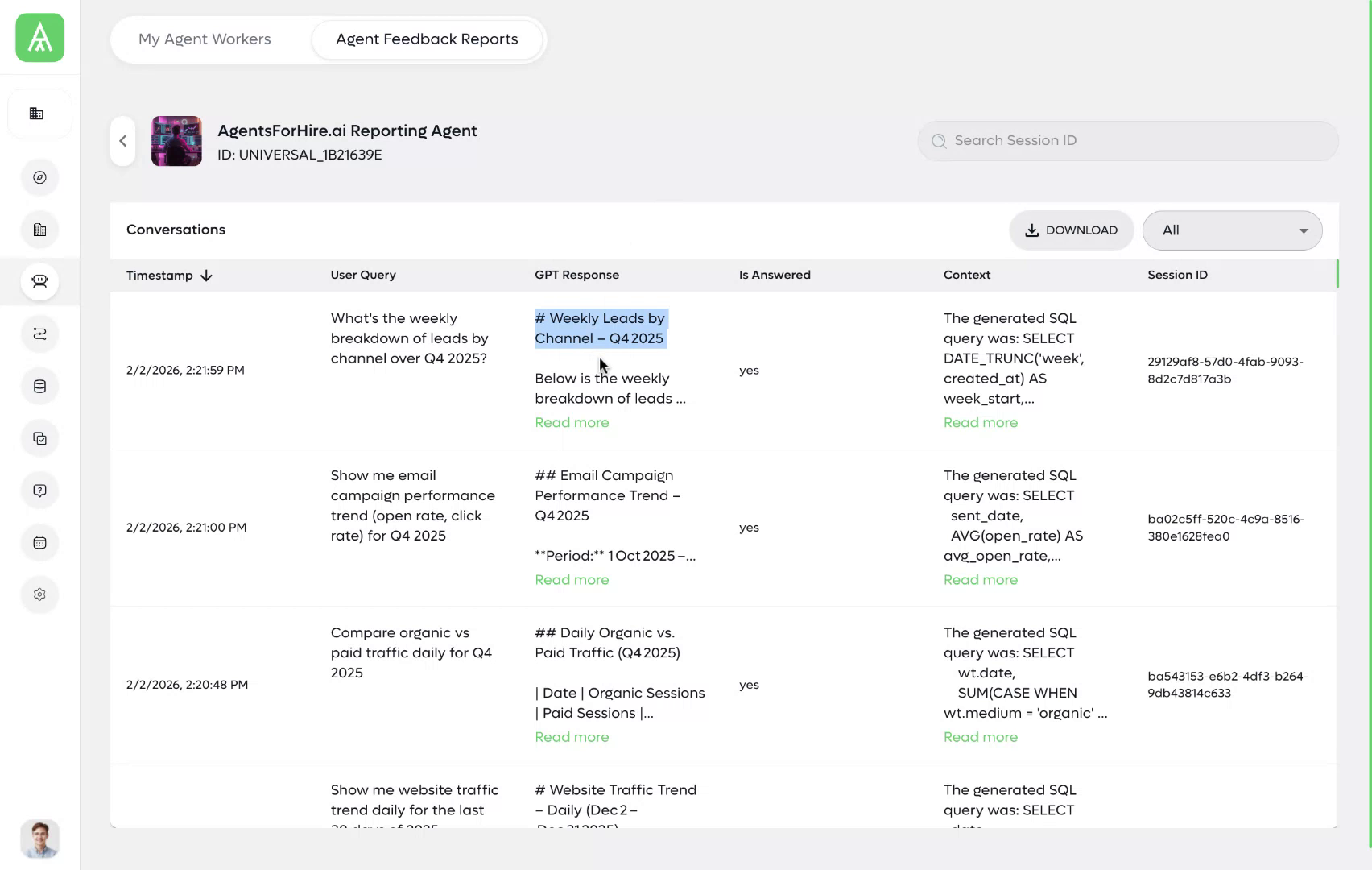This screenshot has width=1372, height=870.
Task: Open the workflow arrows icon in sidebar
Action: (39, 334)
